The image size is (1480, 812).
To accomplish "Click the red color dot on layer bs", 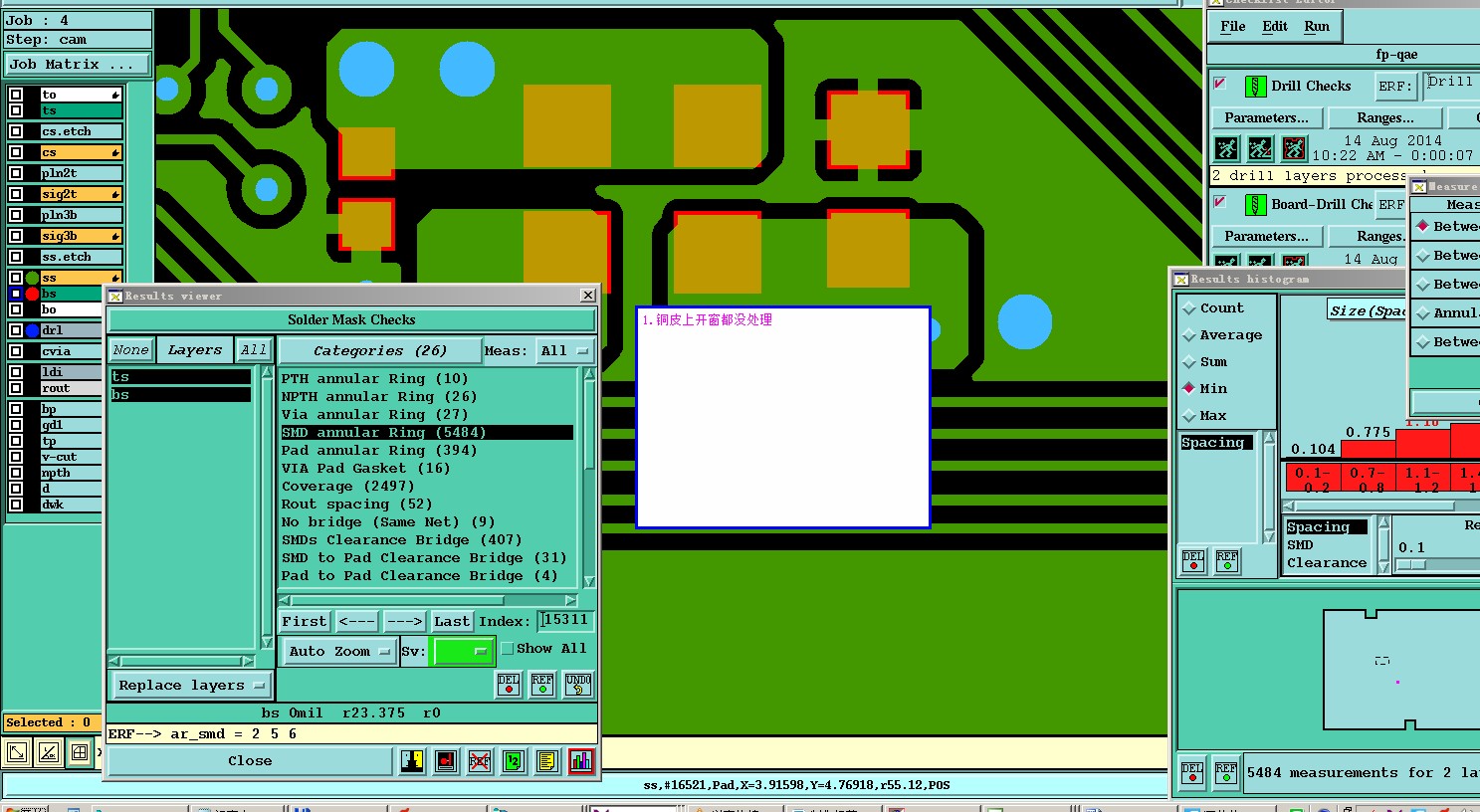I will (x=32, y=294).
